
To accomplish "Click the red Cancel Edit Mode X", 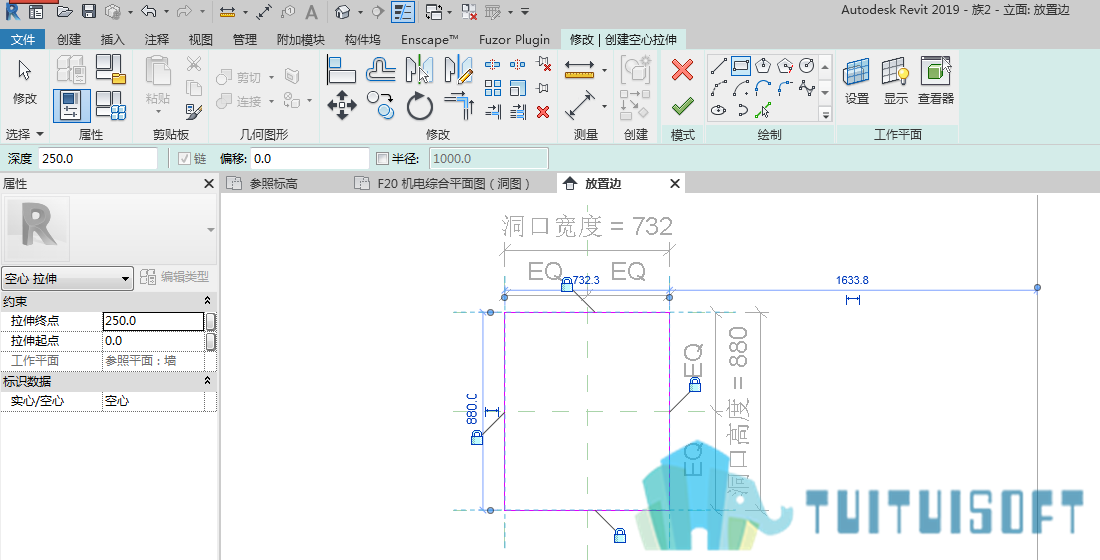I will click(x=682, y=69).
